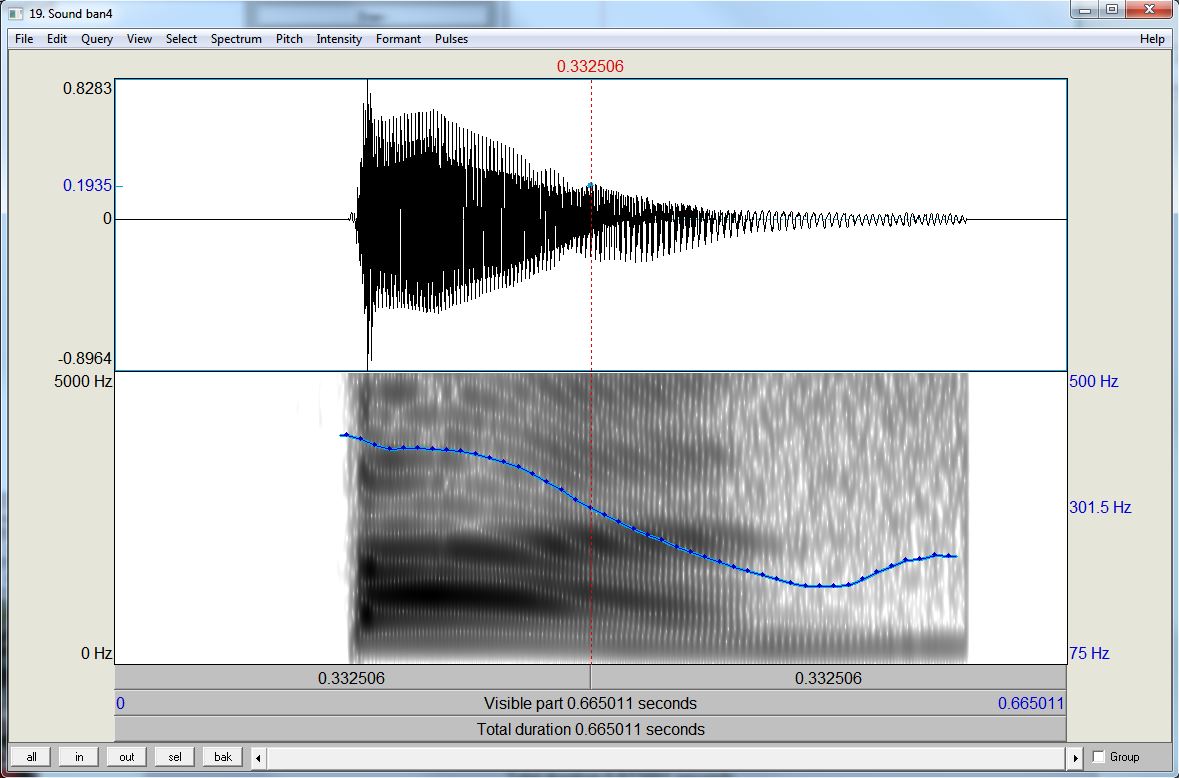Toggle the Group checkbox
The image size is (1179, 778).
pyautogui.click(x=1099, y=757)
